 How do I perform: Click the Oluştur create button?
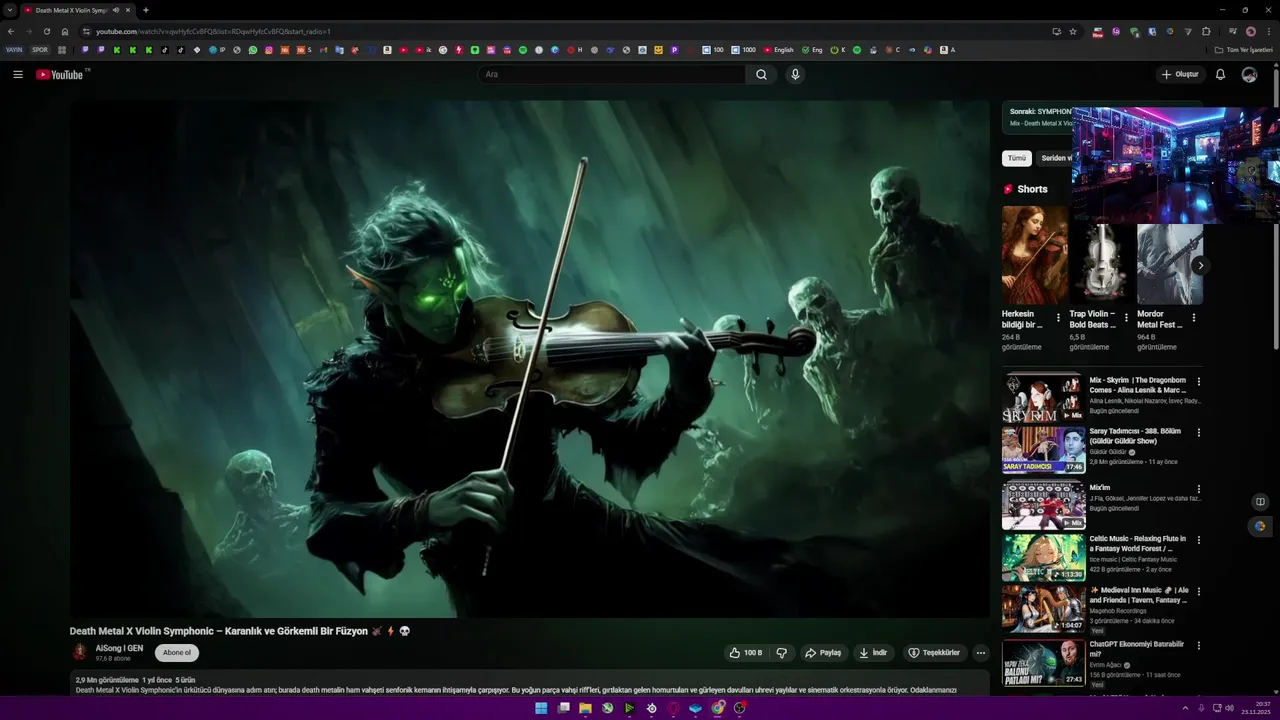[x=1180, y=74]
